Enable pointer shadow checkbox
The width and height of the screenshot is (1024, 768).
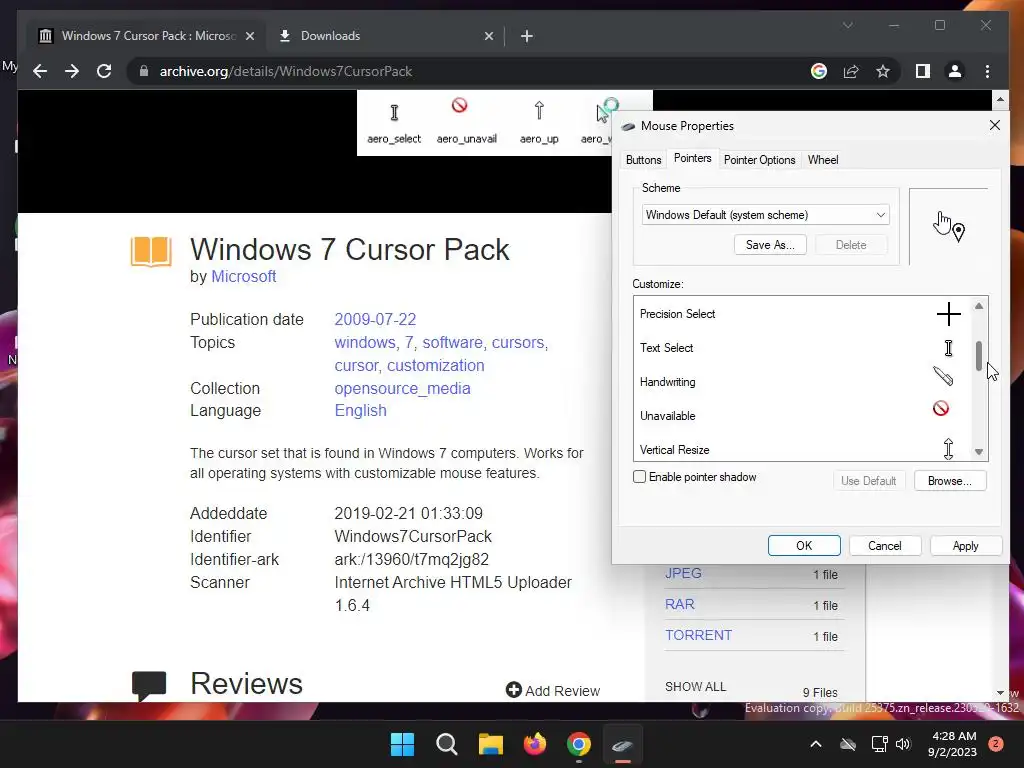pos(640,477)
